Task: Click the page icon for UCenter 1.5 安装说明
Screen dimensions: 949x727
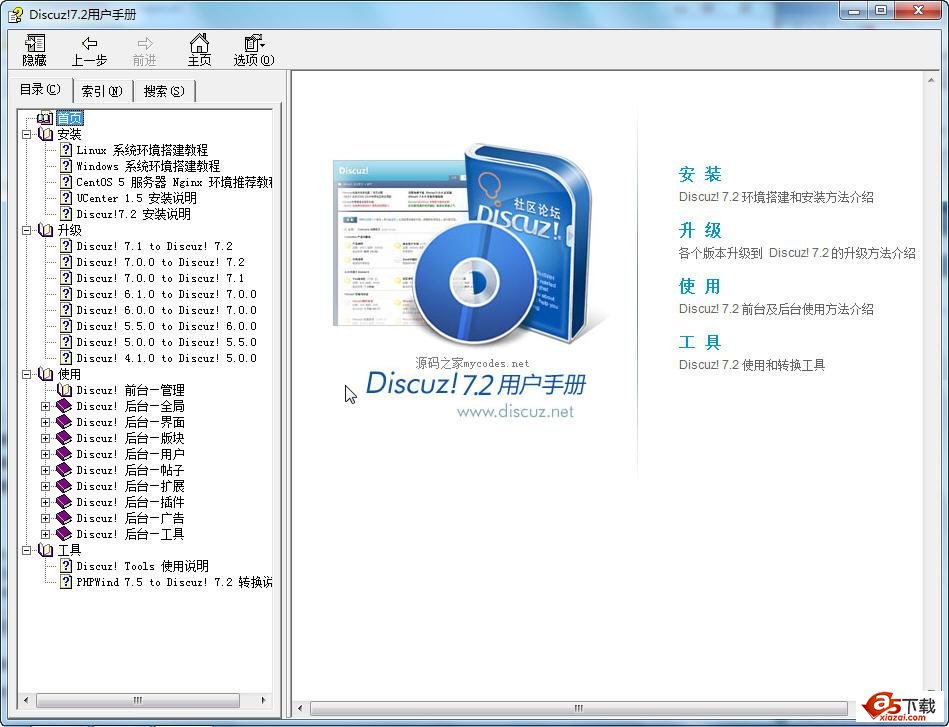Action: pyautogui.click(x=66, y=198)
